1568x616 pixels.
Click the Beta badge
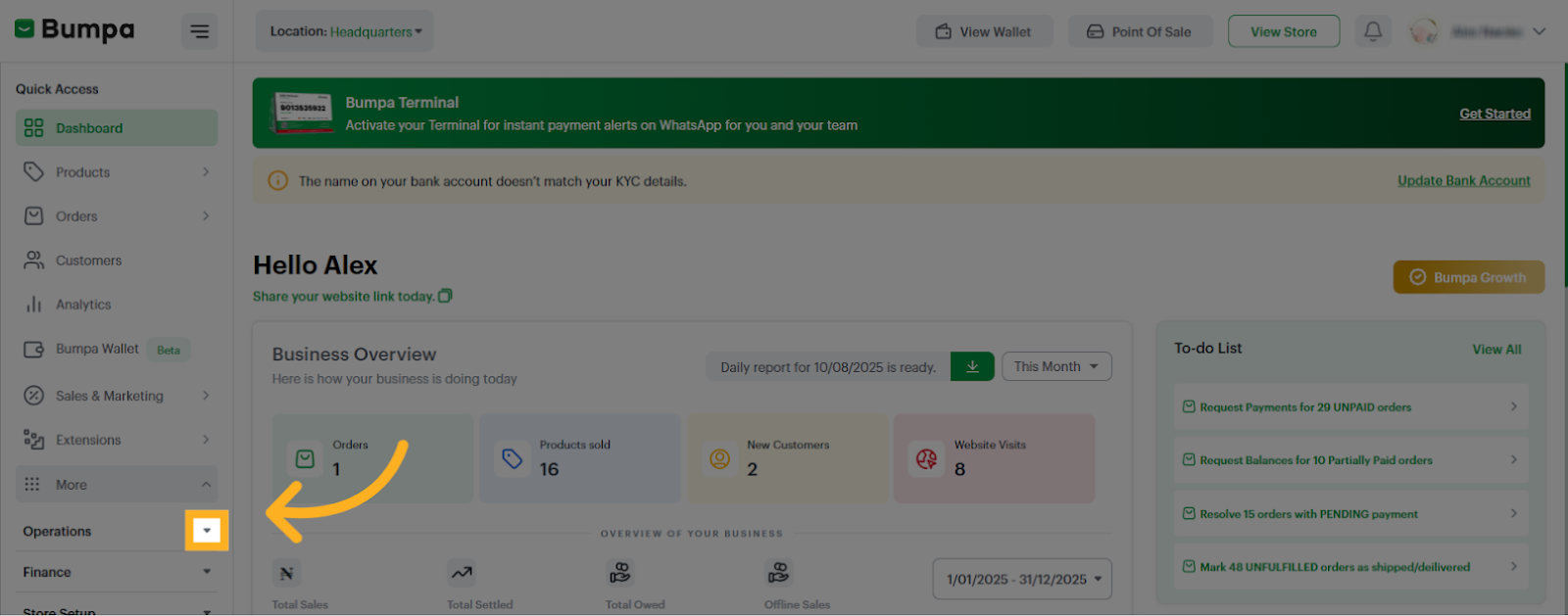pyautogui.click(x=169, y=350)
